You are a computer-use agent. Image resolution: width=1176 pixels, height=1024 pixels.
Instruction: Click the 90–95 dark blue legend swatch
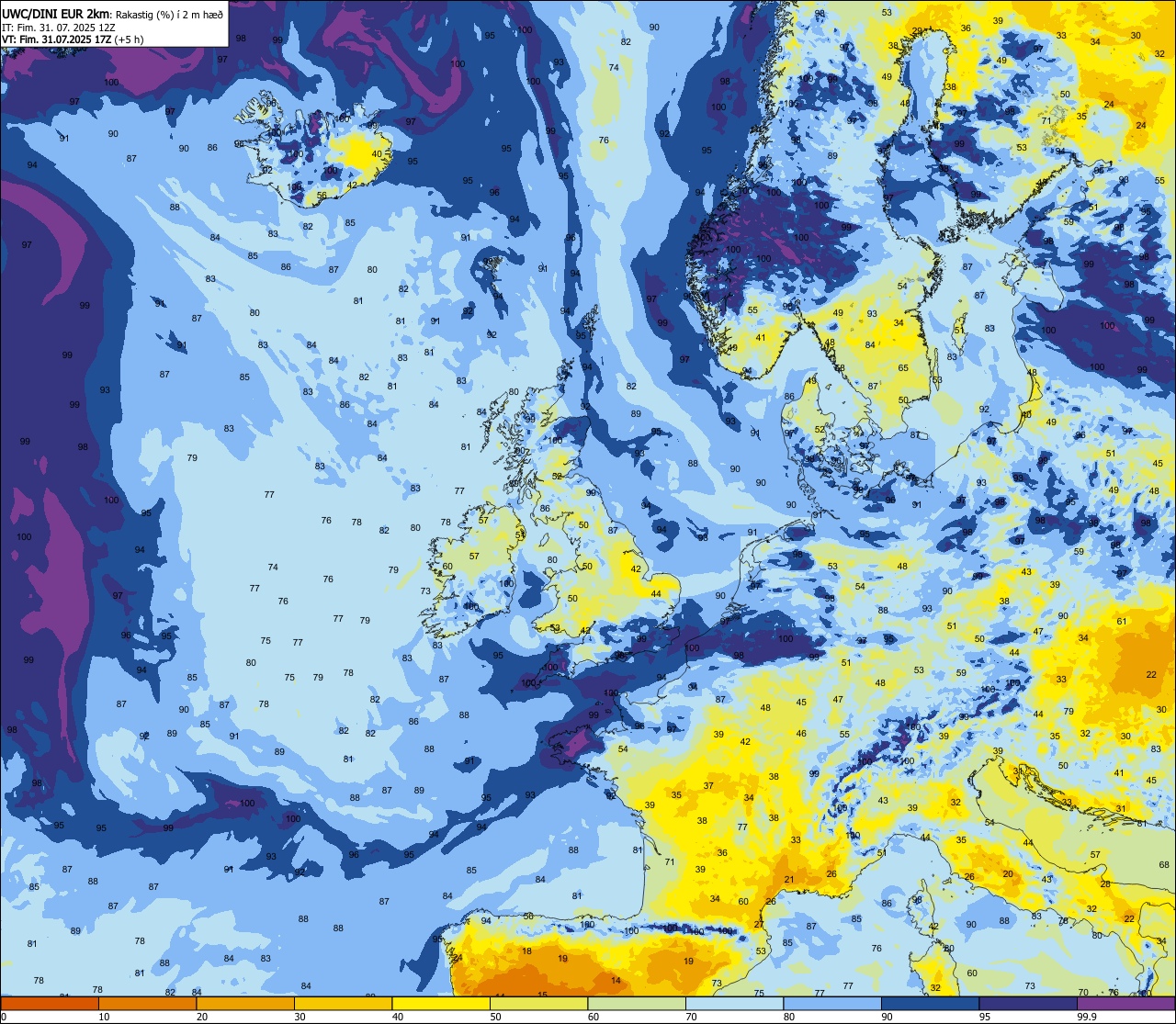pos(930,1003)
